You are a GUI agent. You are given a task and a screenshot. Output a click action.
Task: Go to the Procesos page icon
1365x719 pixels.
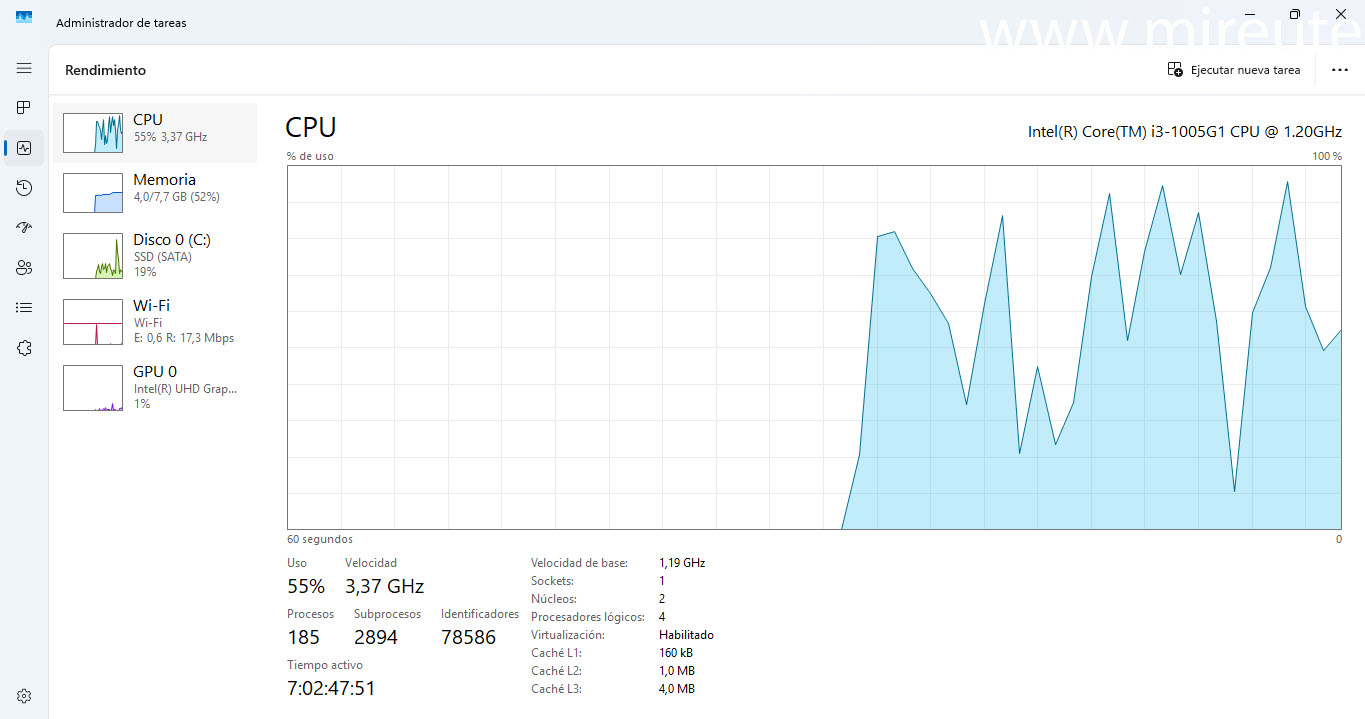[x=24, y=108]
